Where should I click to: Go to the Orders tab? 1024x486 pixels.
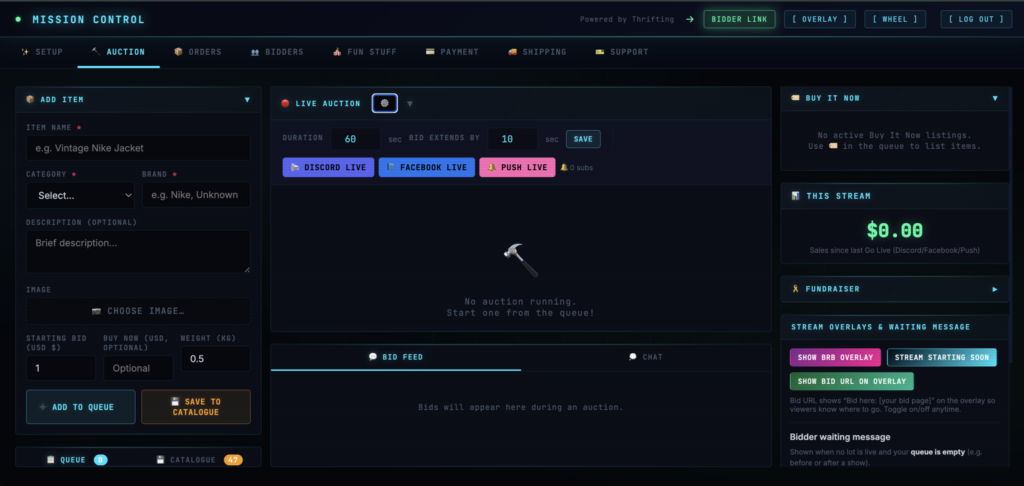[198, 52]
